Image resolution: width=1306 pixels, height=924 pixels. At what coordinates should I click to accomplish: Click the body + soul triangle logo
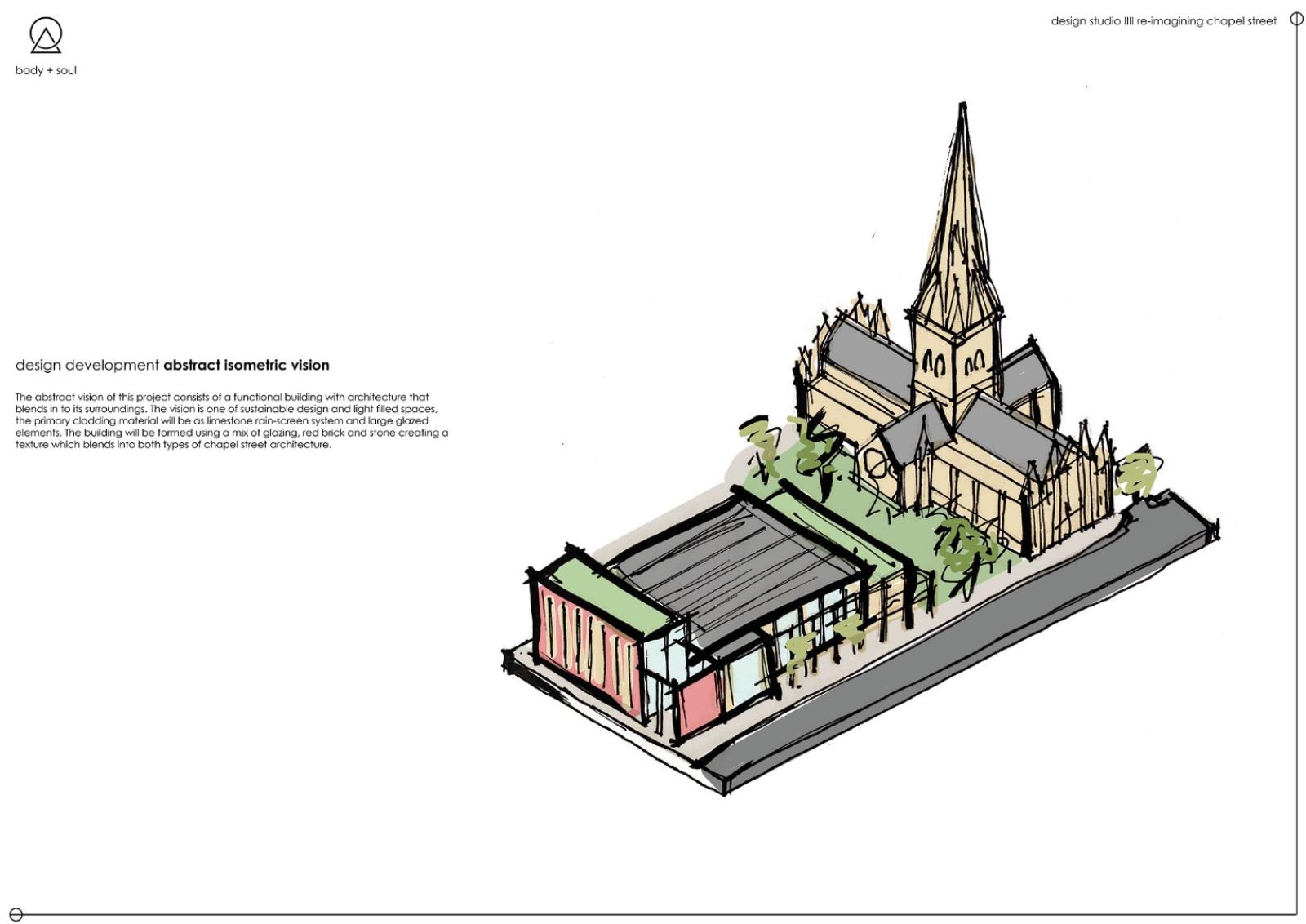coord(46,36)
